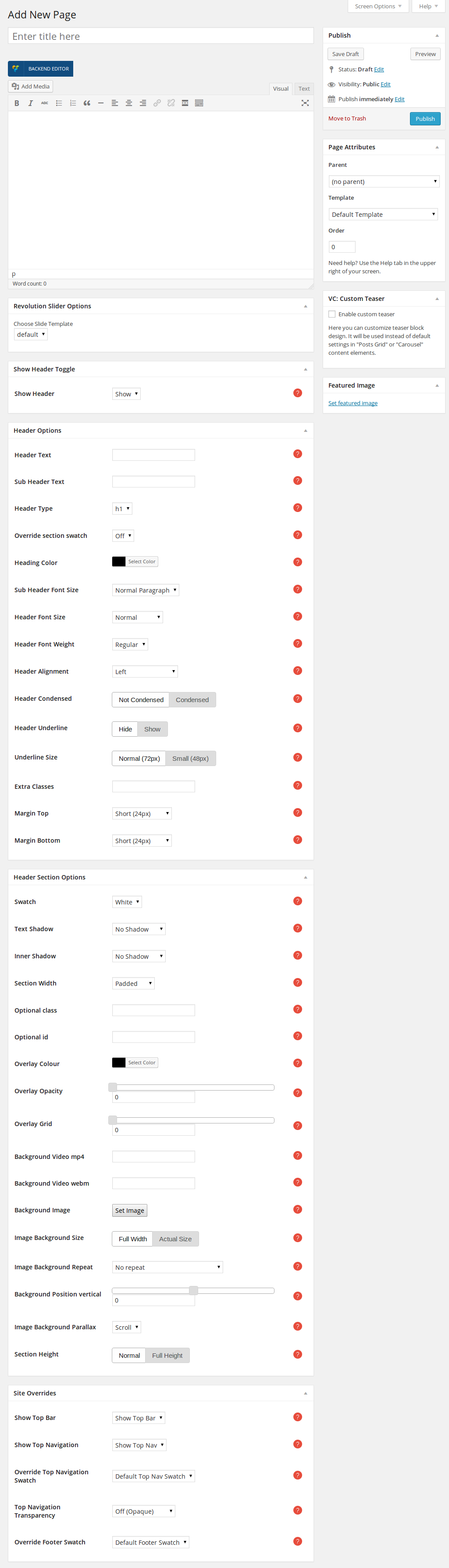Switch editor to Text tab
The width and height of the screenshot is (449, 1568).
pos(304,89)
